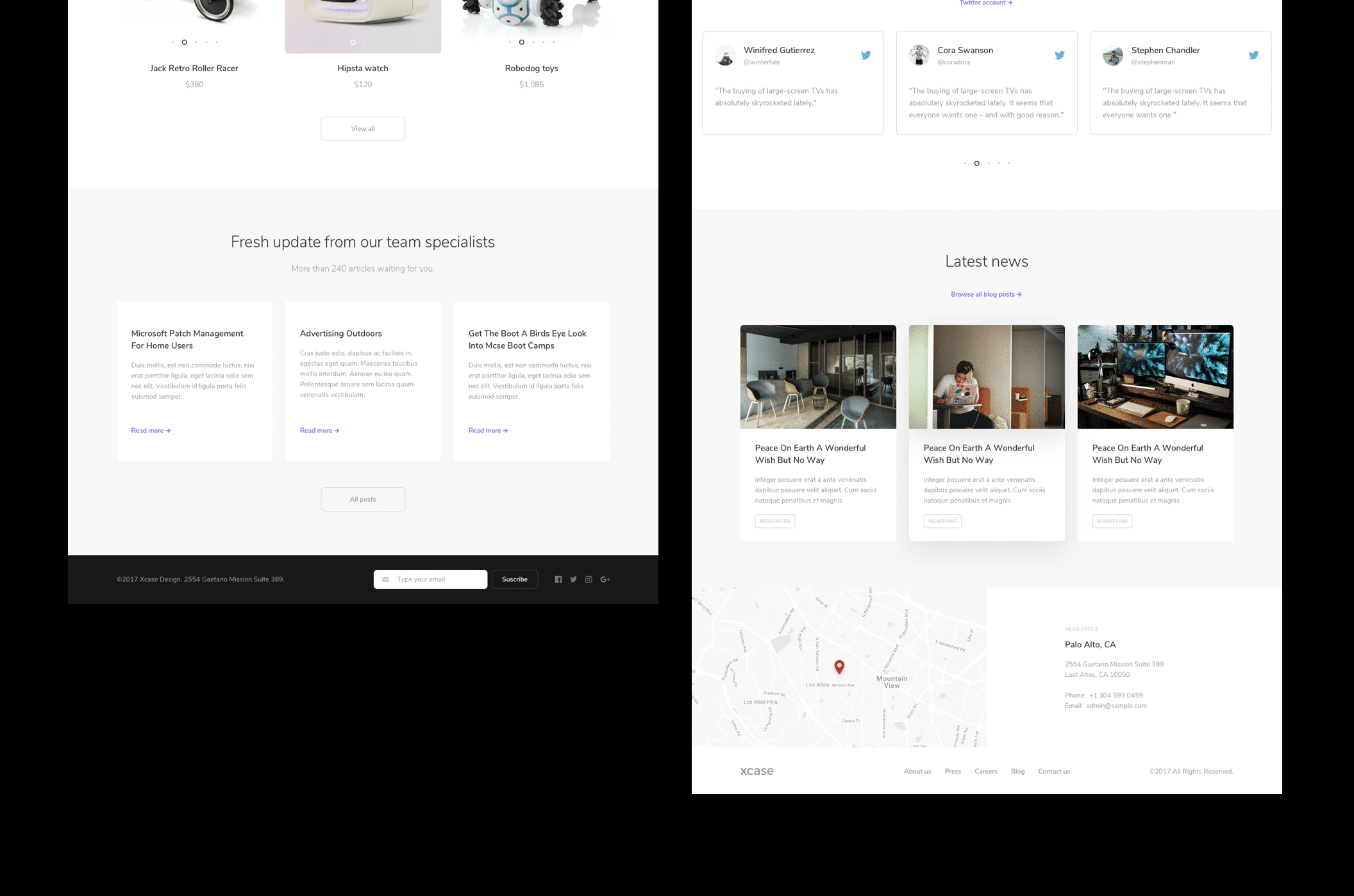The height and width of the screenshot is (896, 1354).
Task: Select active carousel dot under testimonials
Action: point(976,163)
